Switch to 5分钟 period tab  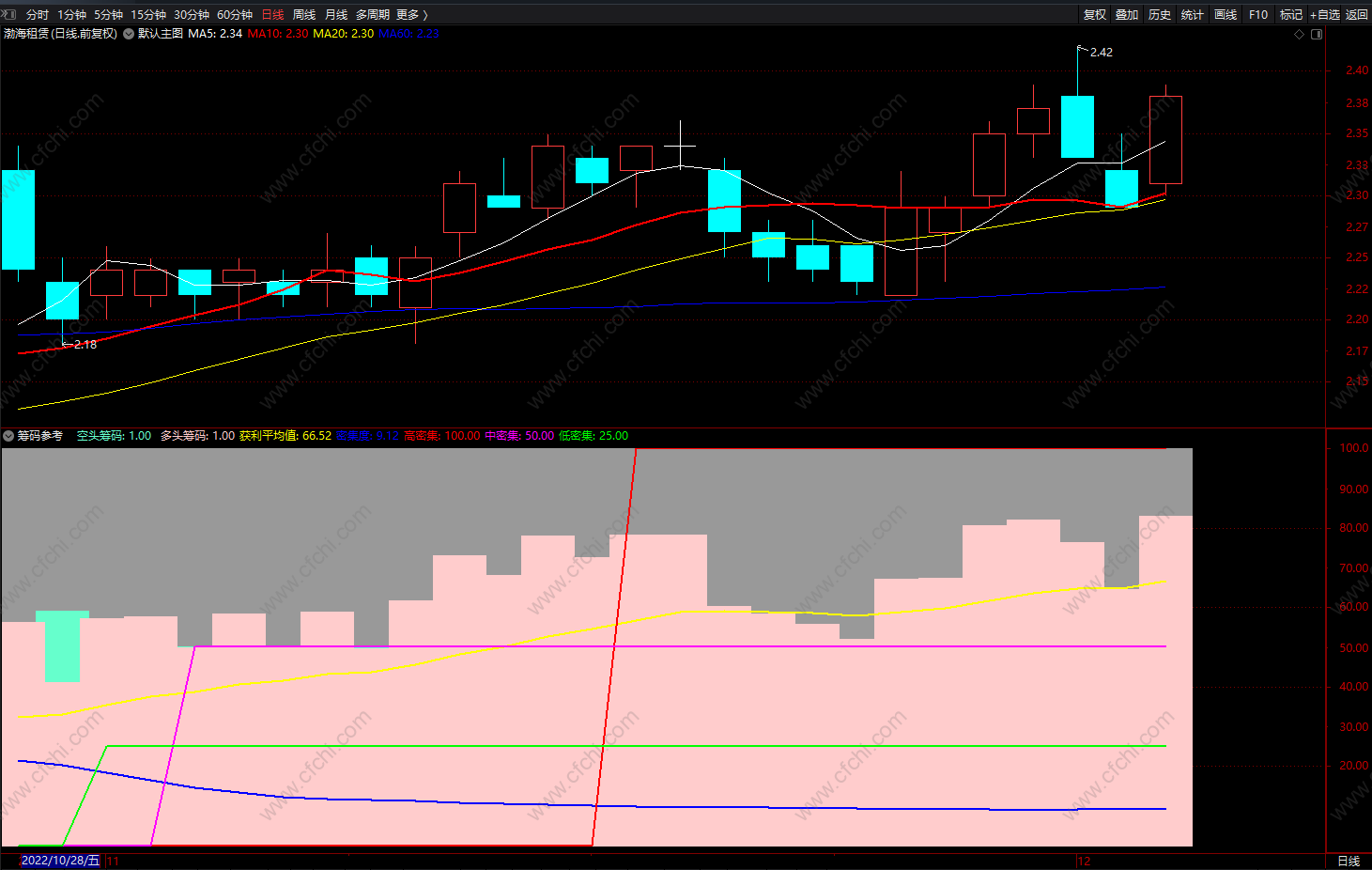108,14
